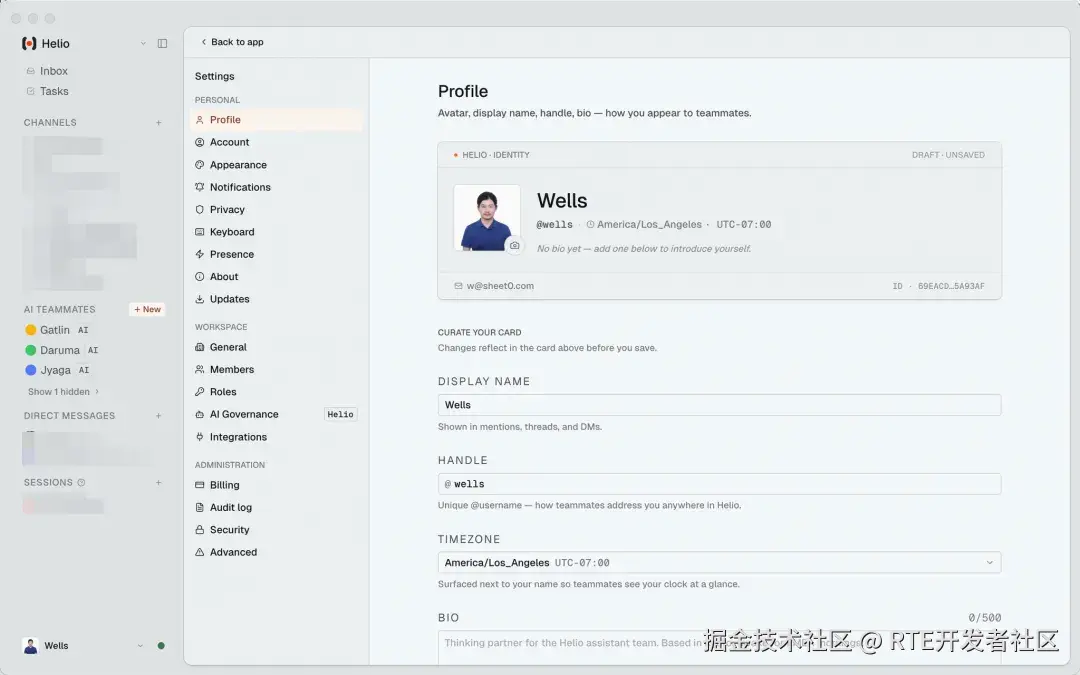Viewport: 1080px width, 675px height.
Task: Open Integrations settings
Action: [276, 437]
